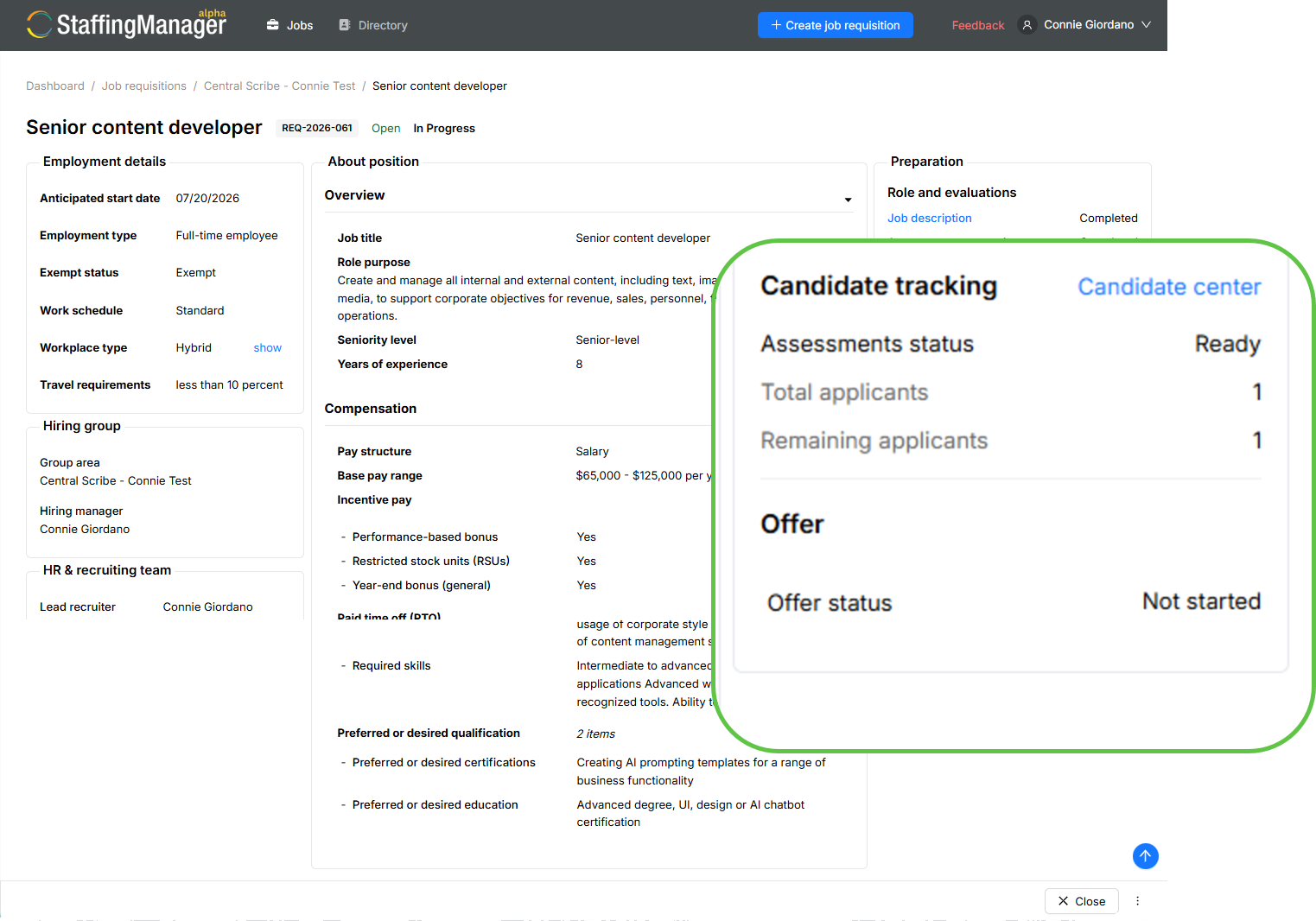Click the REQ-2026-061 requisition tag

click(317, 128)
